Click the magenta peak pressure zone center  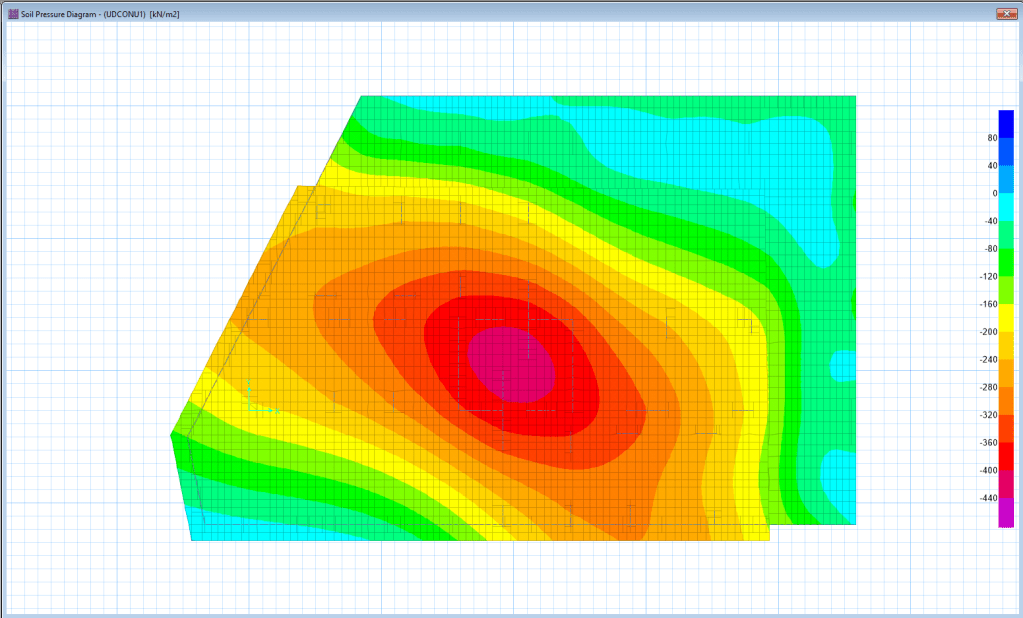(x=511, y=364)
